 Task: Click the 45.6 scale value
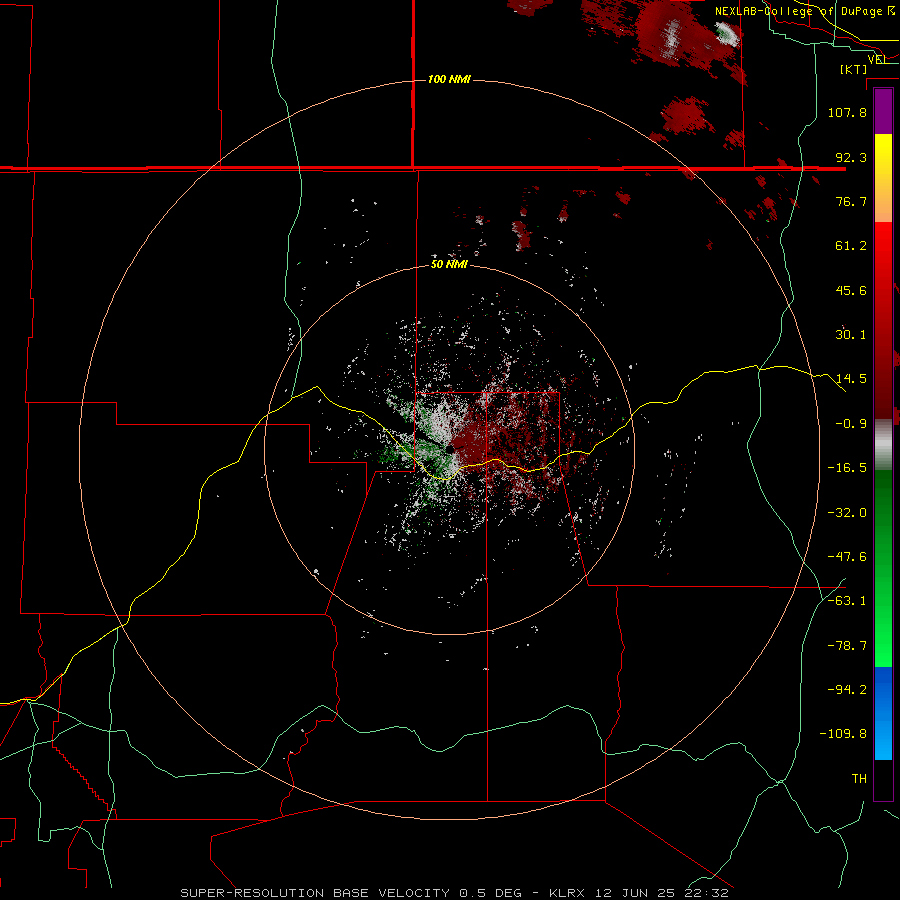[851, 290]
